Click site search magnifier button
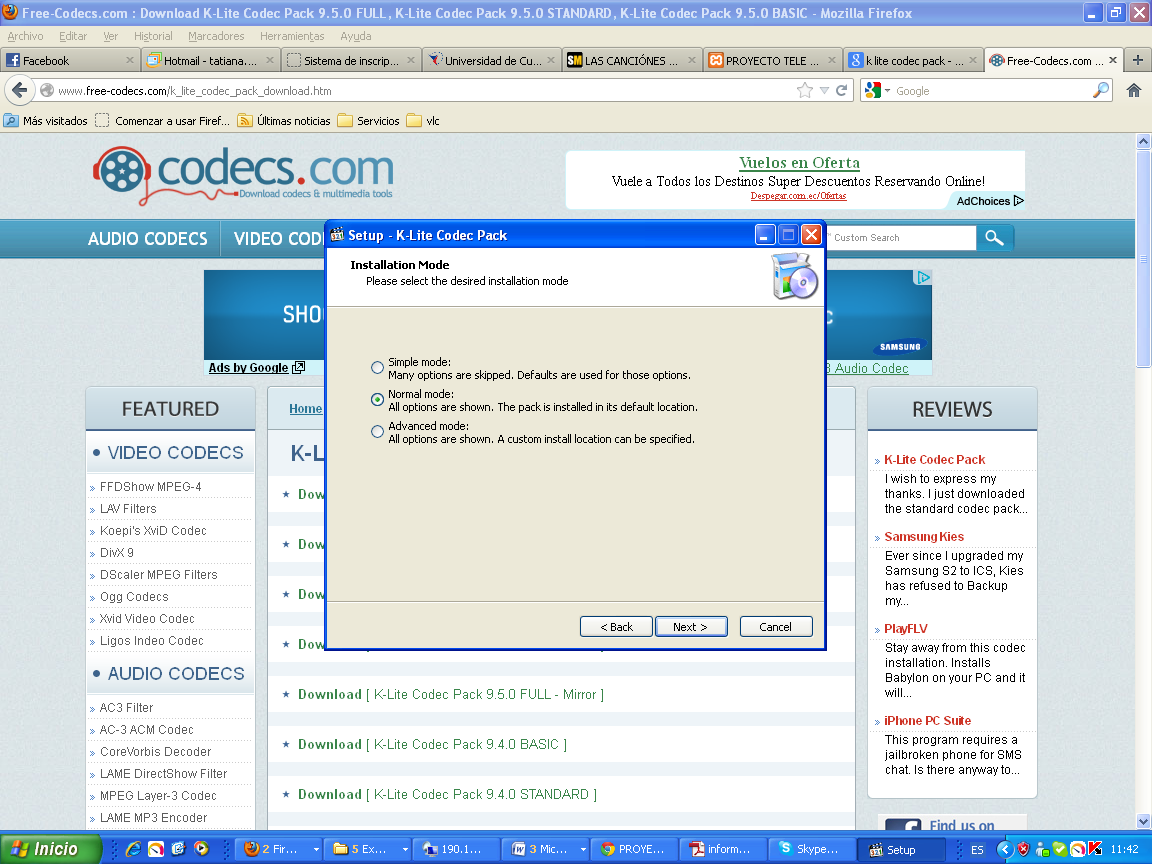Image resolution: width=1152 pixels, height=864 pixels. [x=994, y=237]
